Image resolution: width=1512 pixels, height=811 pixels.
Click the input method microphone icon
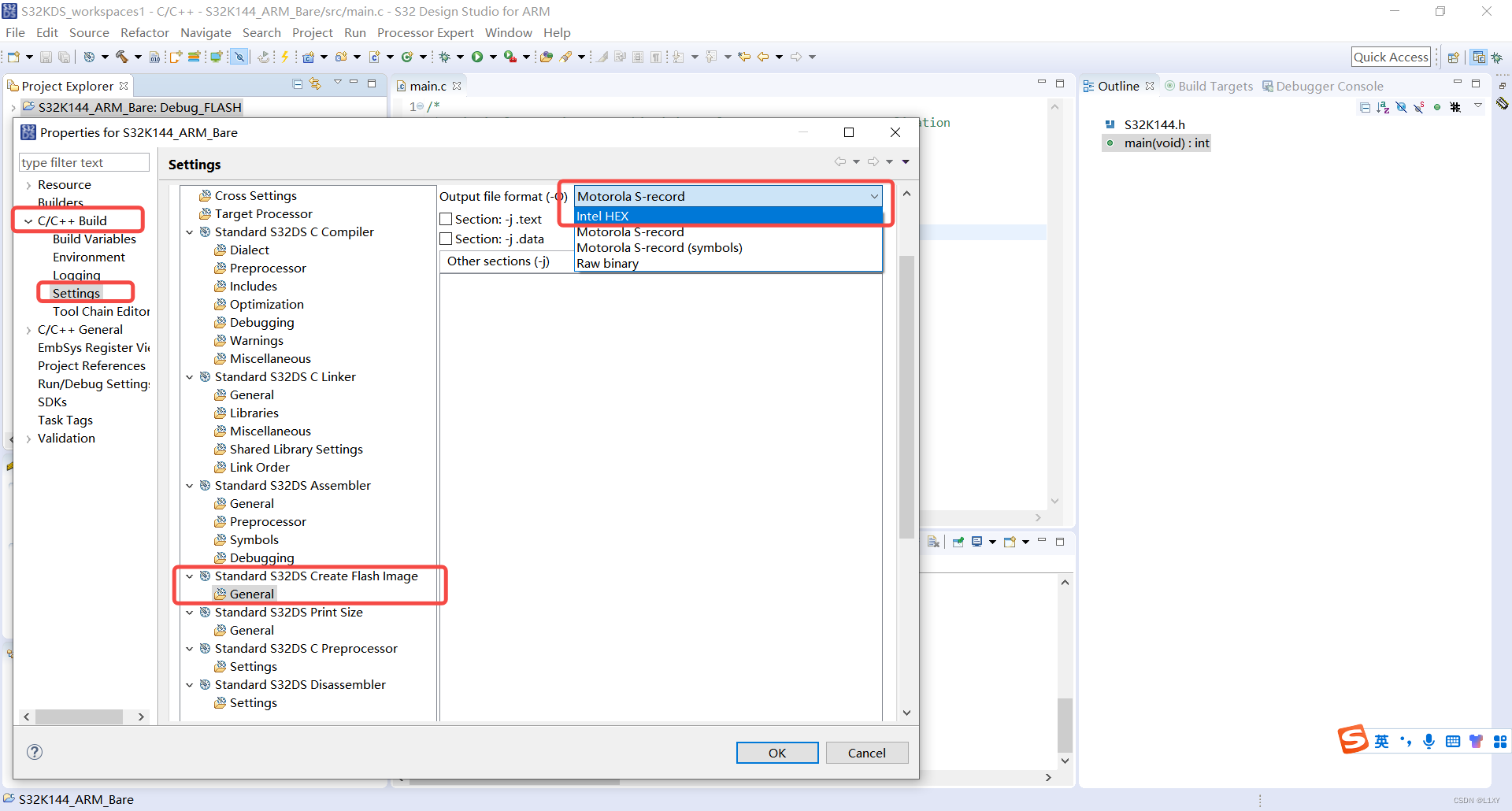tap(1429, 741)
